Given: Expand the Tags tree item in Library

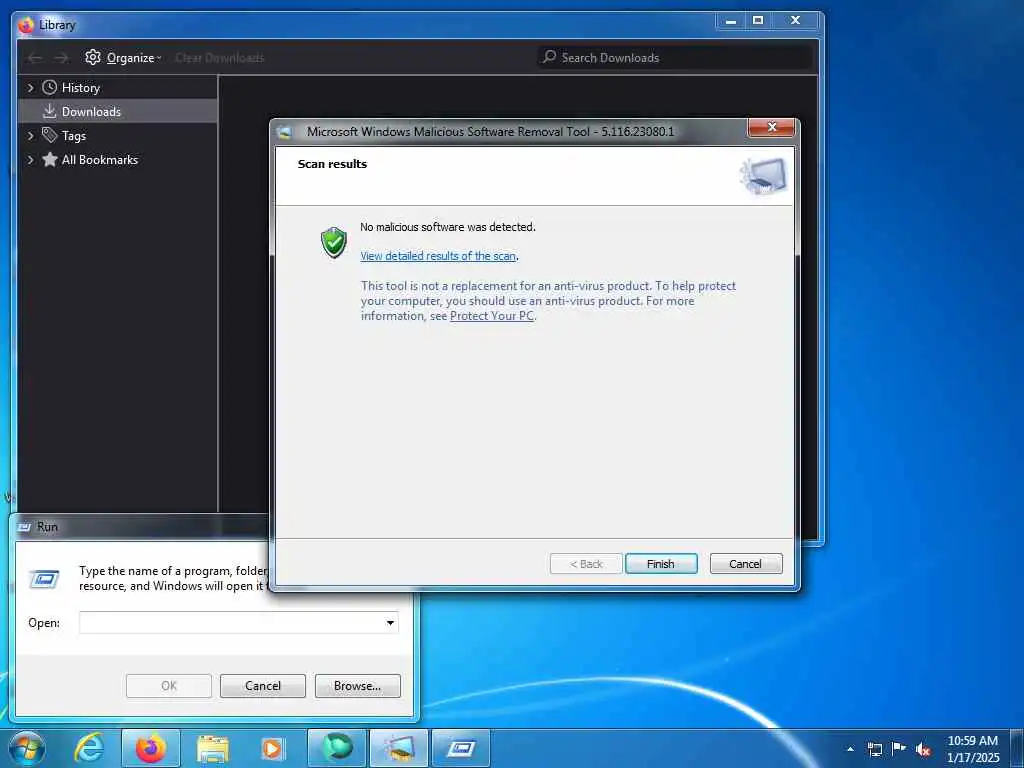Looking at the screenshot, I should click(30, 136).
